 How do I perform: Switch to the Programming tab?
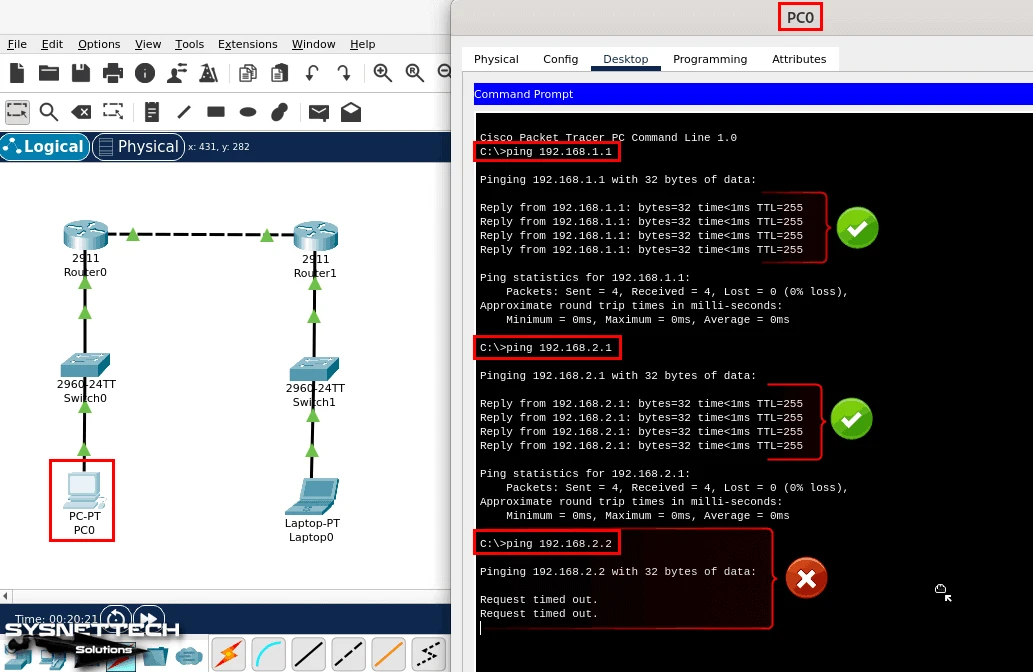[710, 59]
